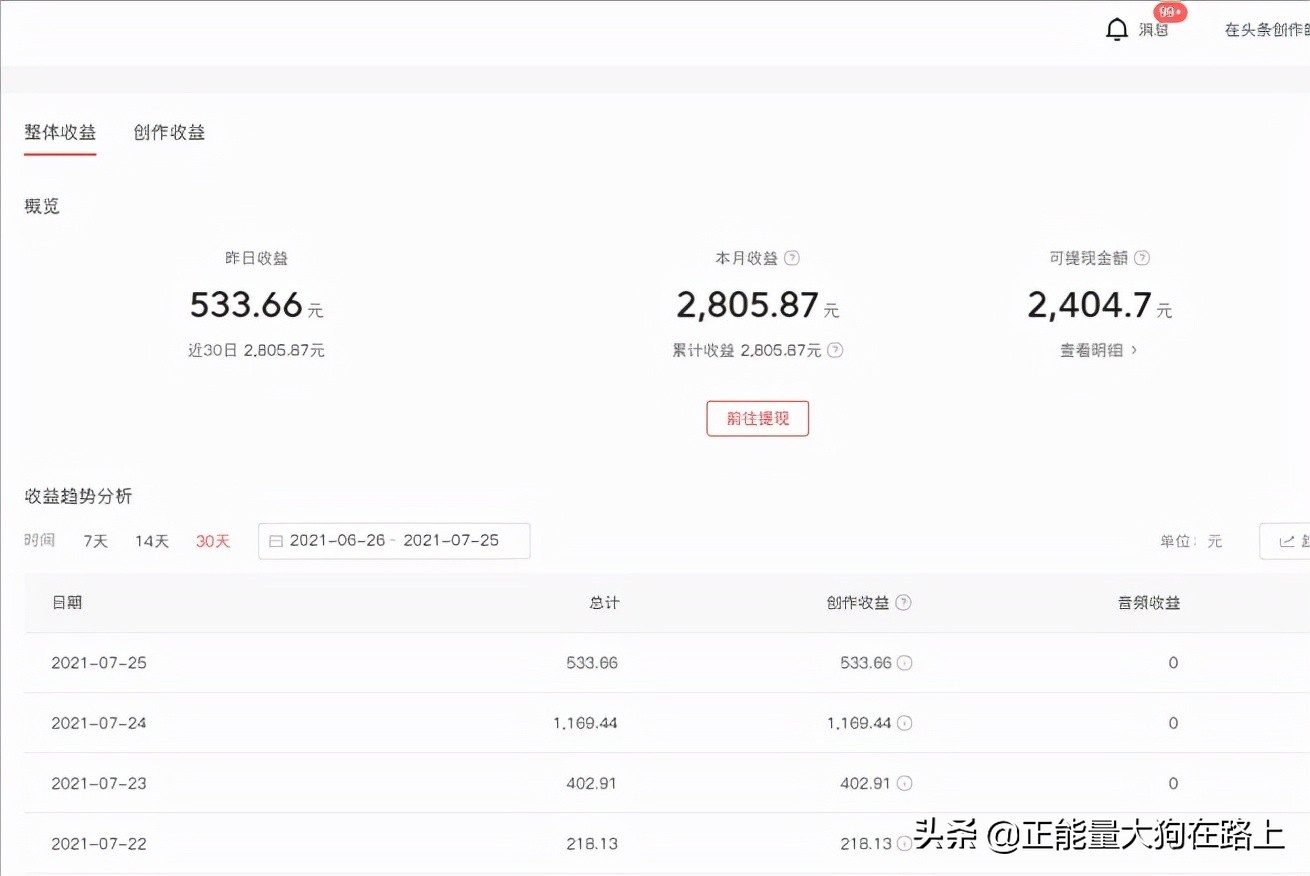Click the info icon next to 533.66

pyautogui.click(x=906, y=662)
